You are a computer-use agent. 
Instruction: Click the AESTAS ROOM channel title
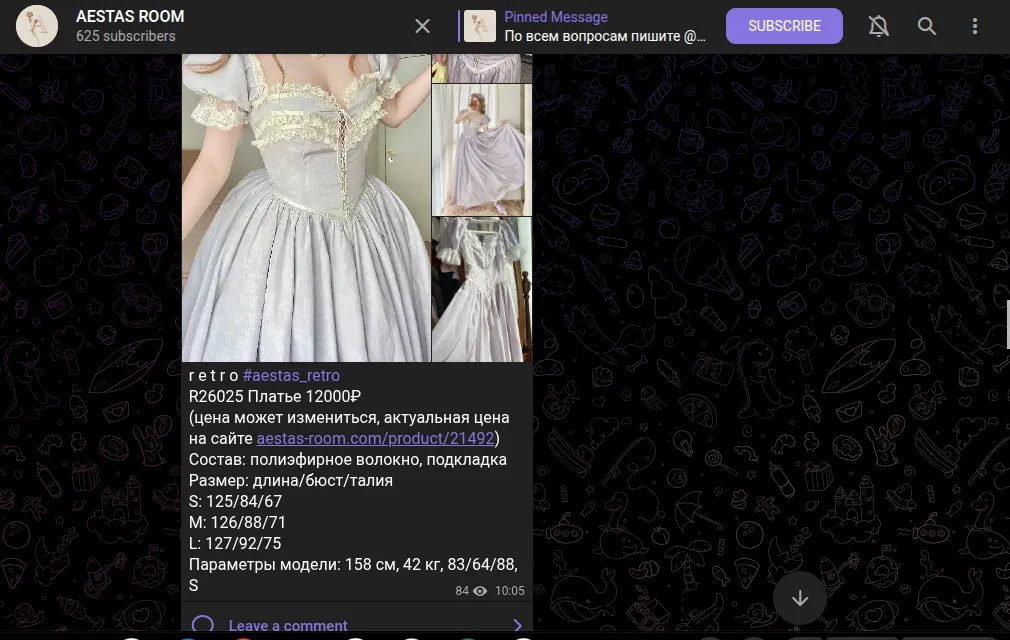pyautogui.click(x=130, y=16)
